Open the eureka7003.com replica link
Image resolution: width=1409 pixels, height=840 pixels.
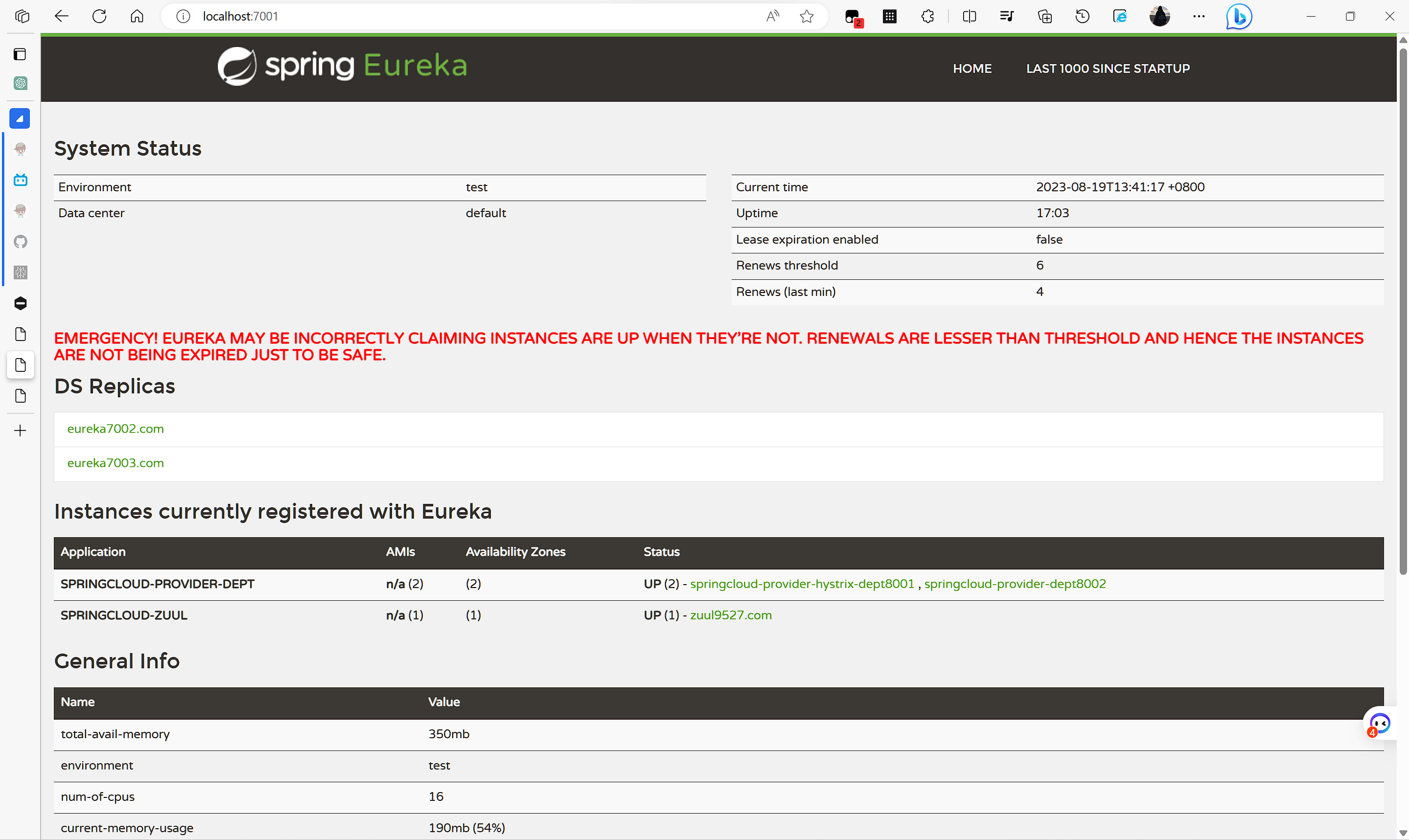tap(115, 463)
